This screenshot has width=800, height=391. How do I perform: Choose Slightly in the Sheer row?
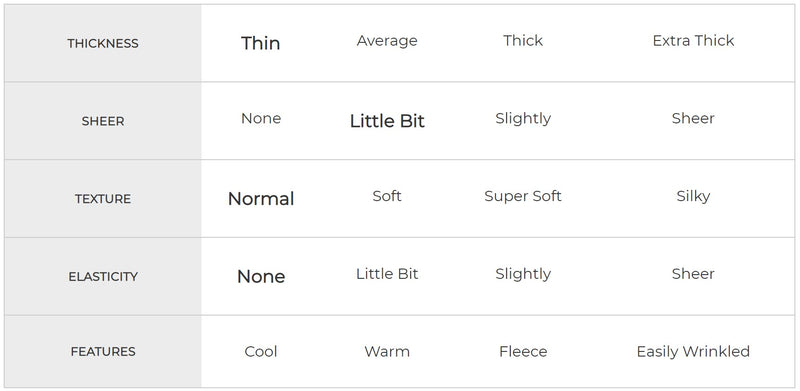523,119
